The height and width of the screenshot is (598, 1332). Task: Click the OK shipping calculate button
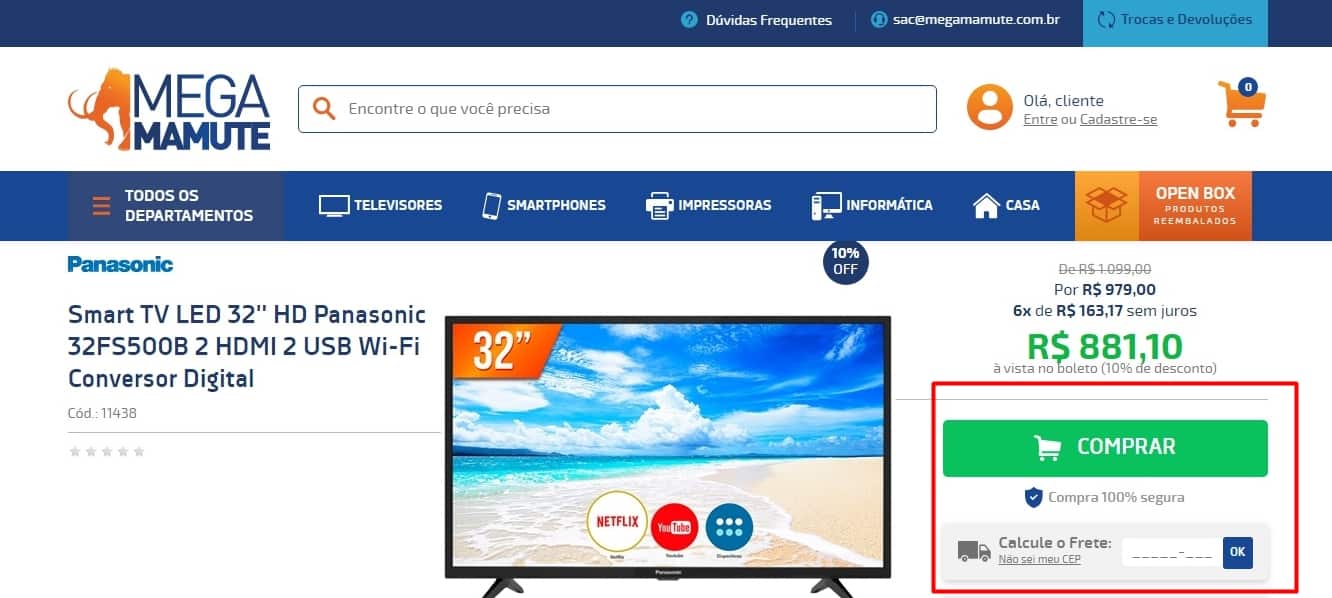pyautogui.click(x=1237, y=552)
